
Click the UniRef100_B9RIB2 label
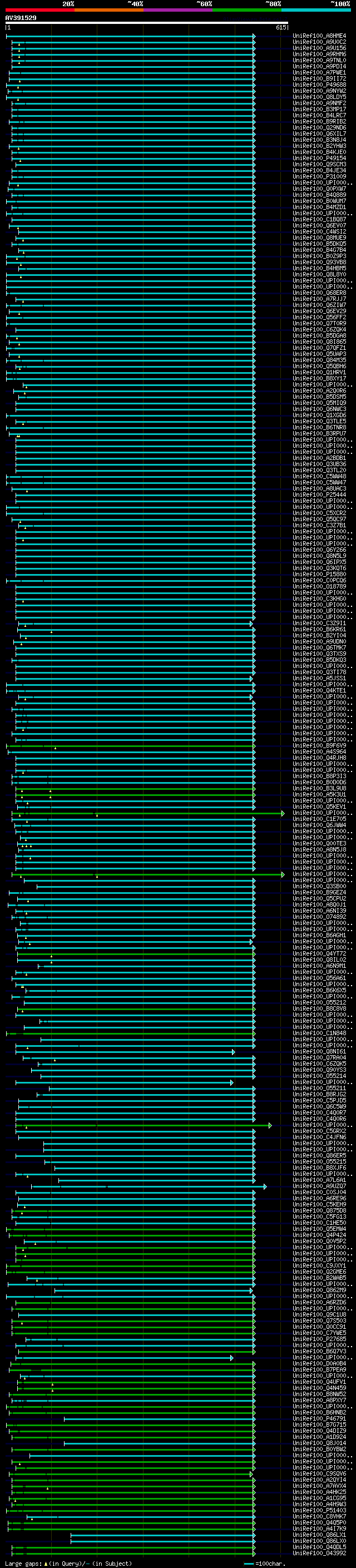point(319,122)
